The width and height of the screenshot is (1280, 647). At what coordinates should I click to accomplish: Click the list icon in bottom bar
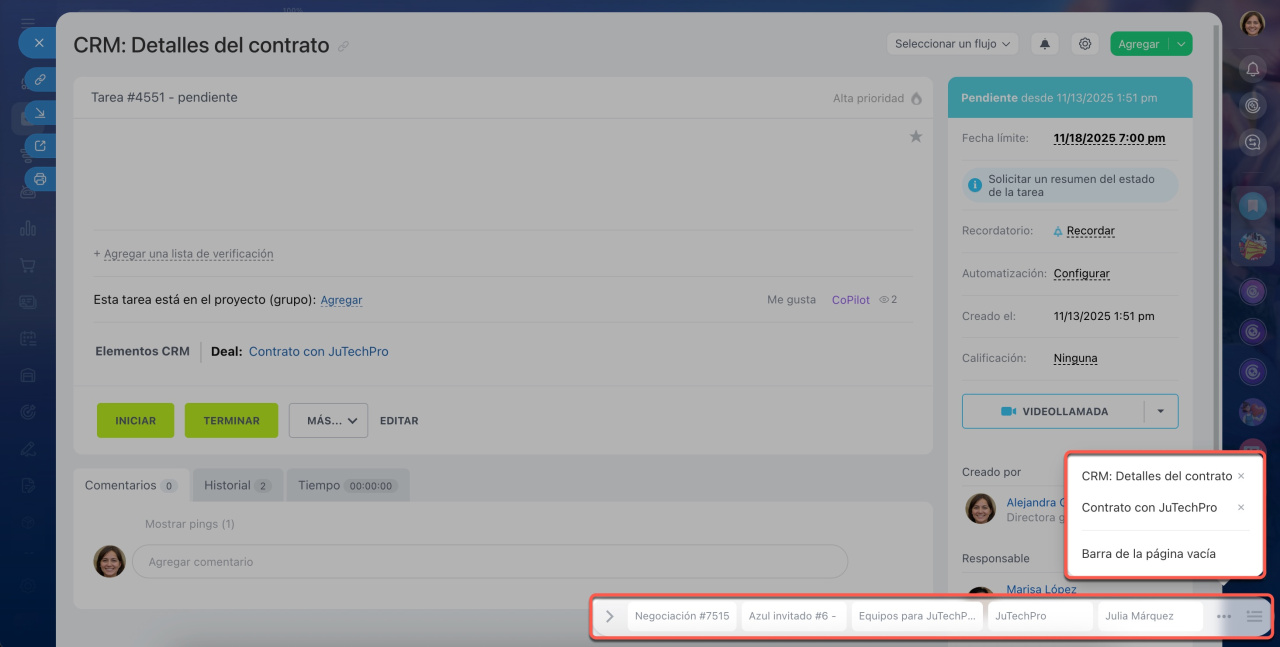pyautogui.click(x=1254, y=616)
